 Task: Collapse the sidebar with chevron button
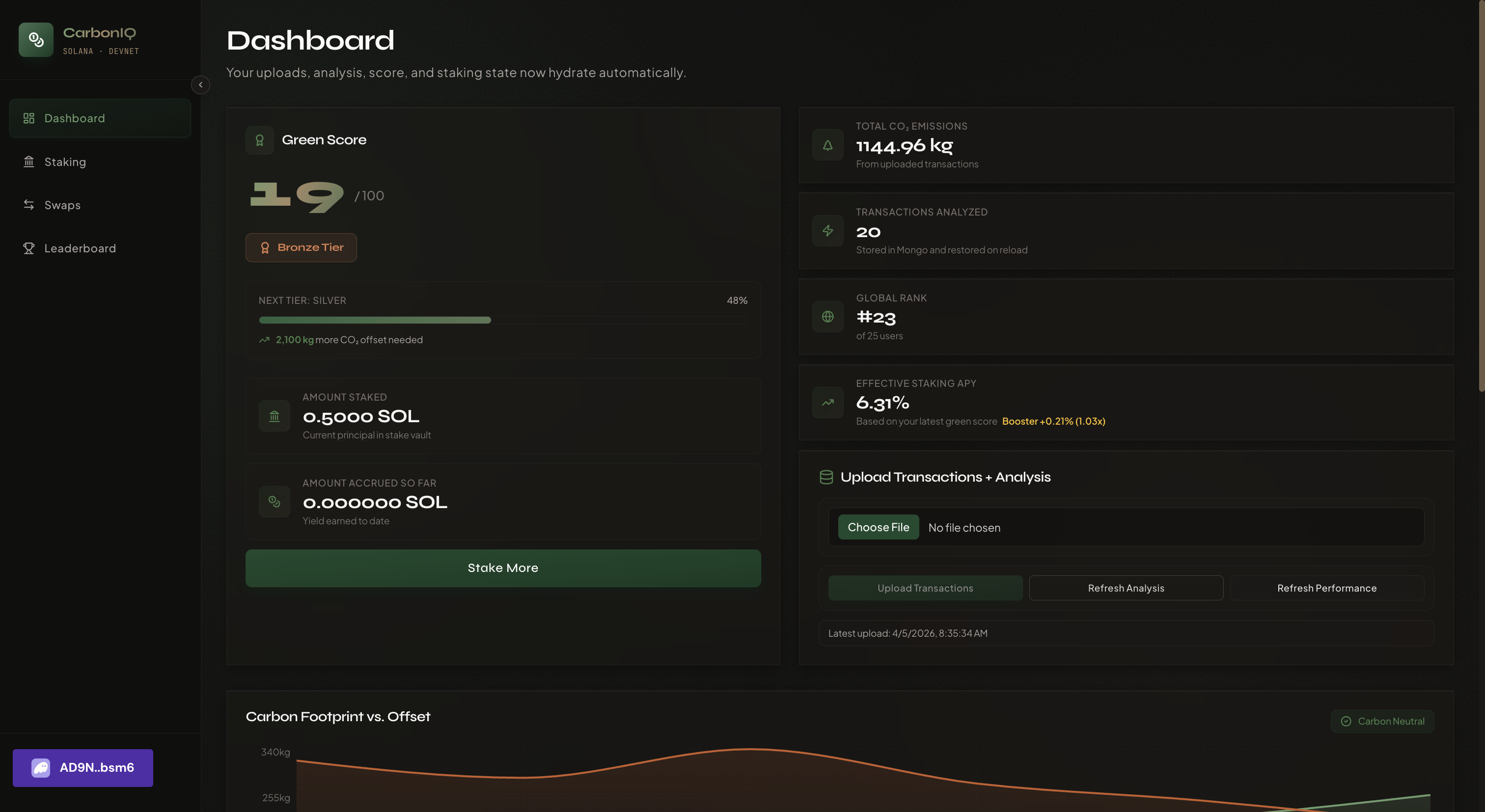pos(201,85)
